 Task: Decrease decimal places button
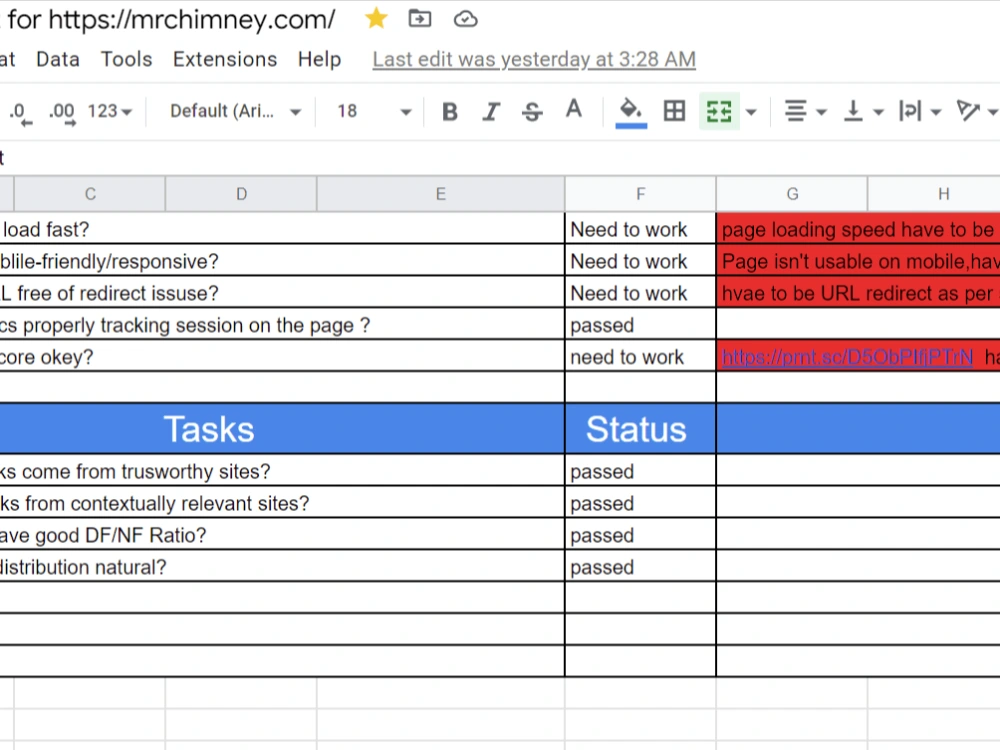(x=20, y=113)
